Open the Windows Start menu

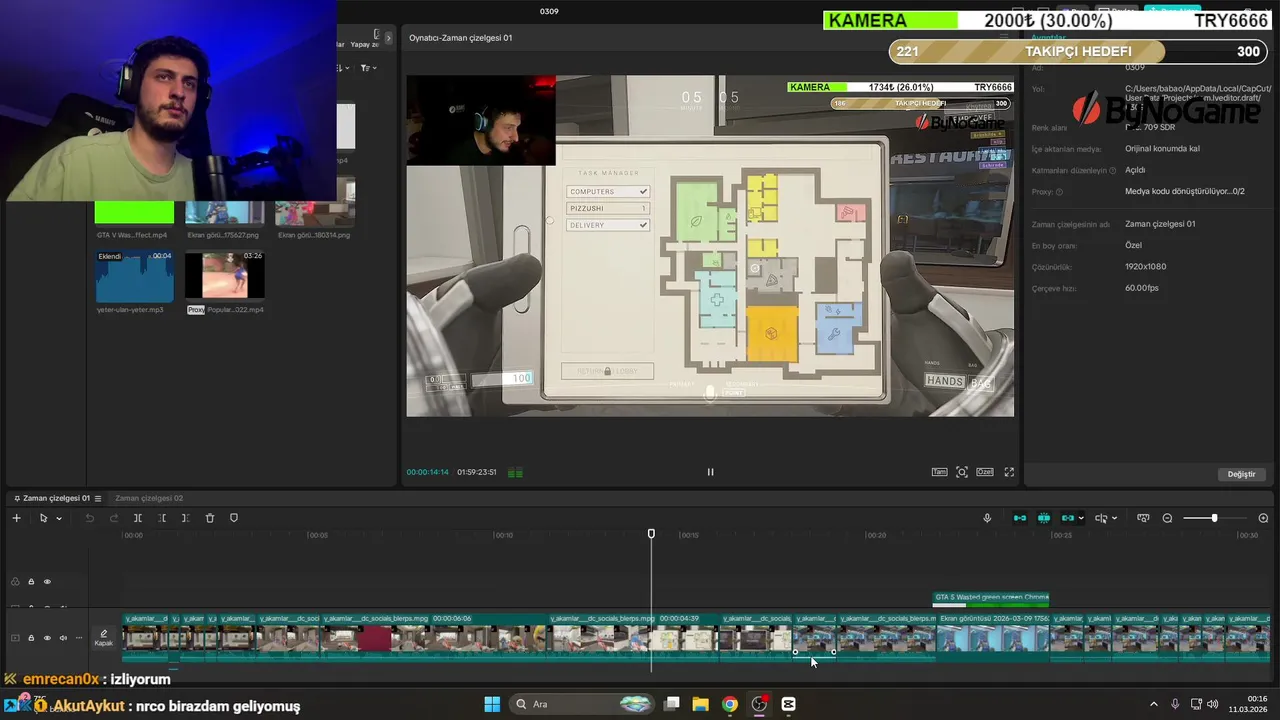(492, 704)
